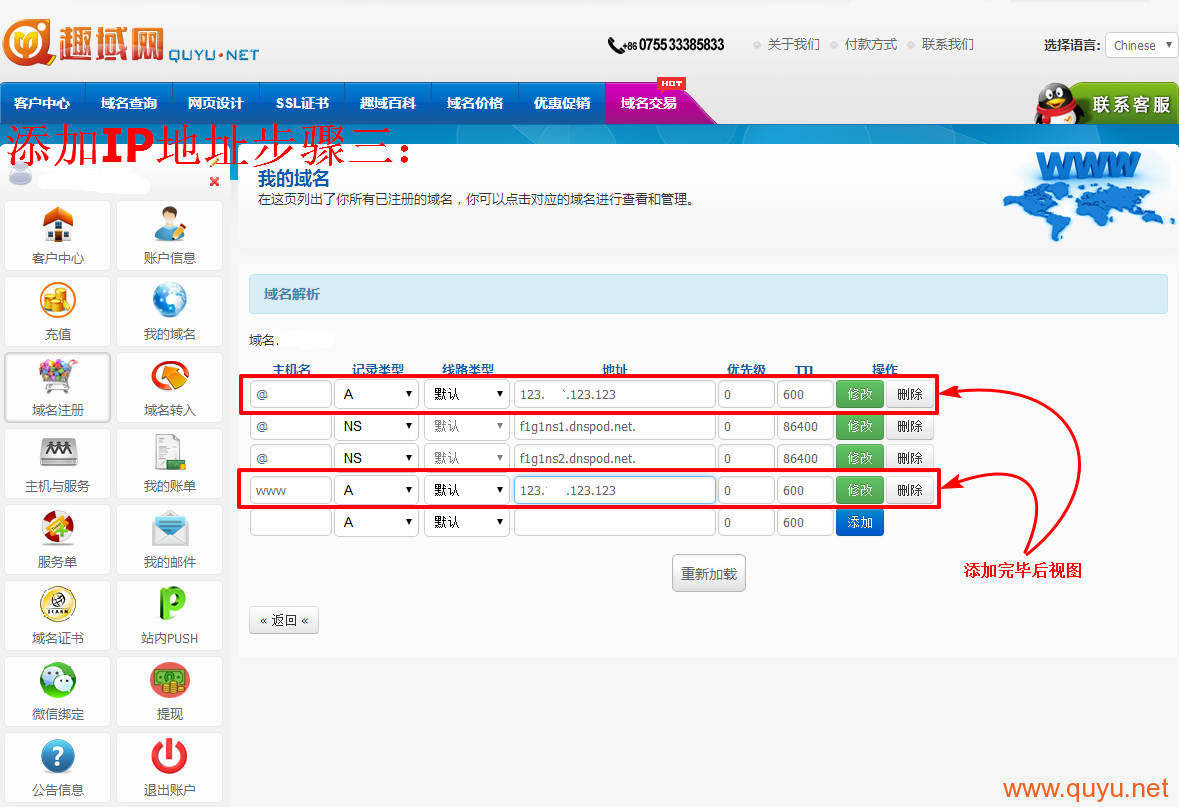Click 修改 for first @ A record

point(859,394)
